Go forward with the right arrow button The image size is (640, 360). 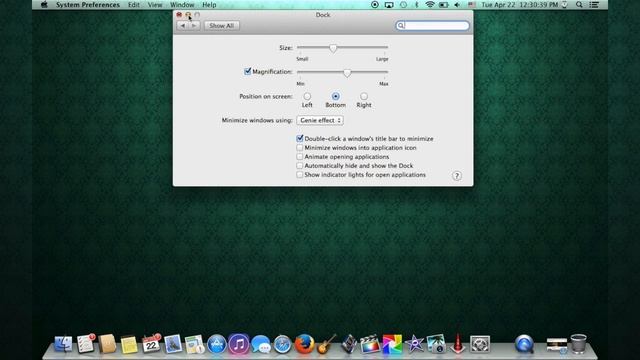pos(194,26)
